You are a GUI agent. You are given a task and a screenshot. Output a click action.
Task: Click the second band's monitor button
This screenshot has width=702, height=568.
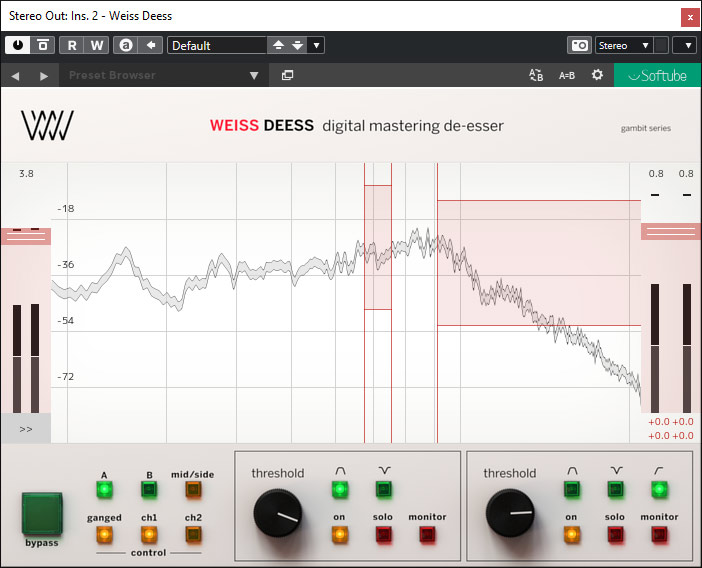coord(659,534)
